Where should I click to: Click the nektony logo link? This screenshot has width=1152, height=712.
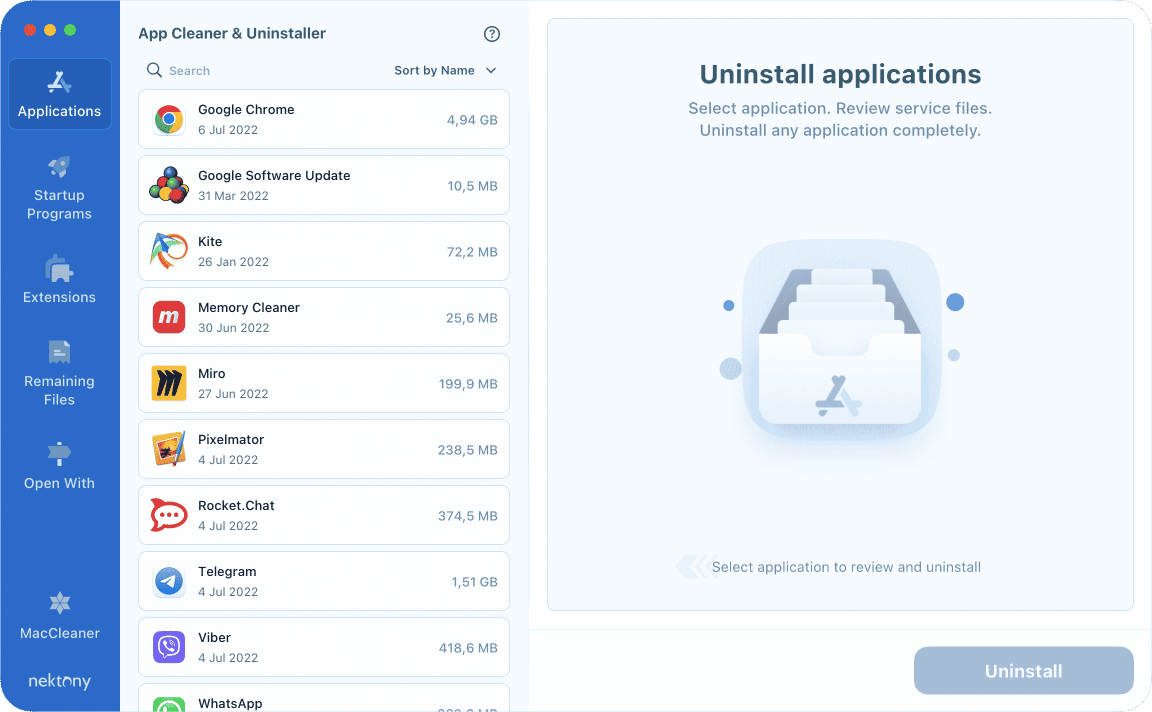60,681
